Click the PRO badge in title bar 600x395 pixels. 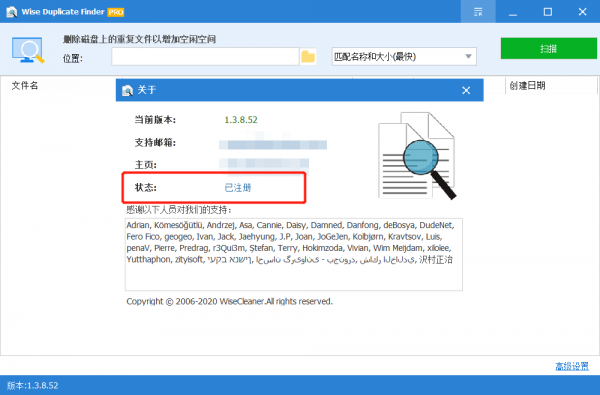click(x=116, y=12)
